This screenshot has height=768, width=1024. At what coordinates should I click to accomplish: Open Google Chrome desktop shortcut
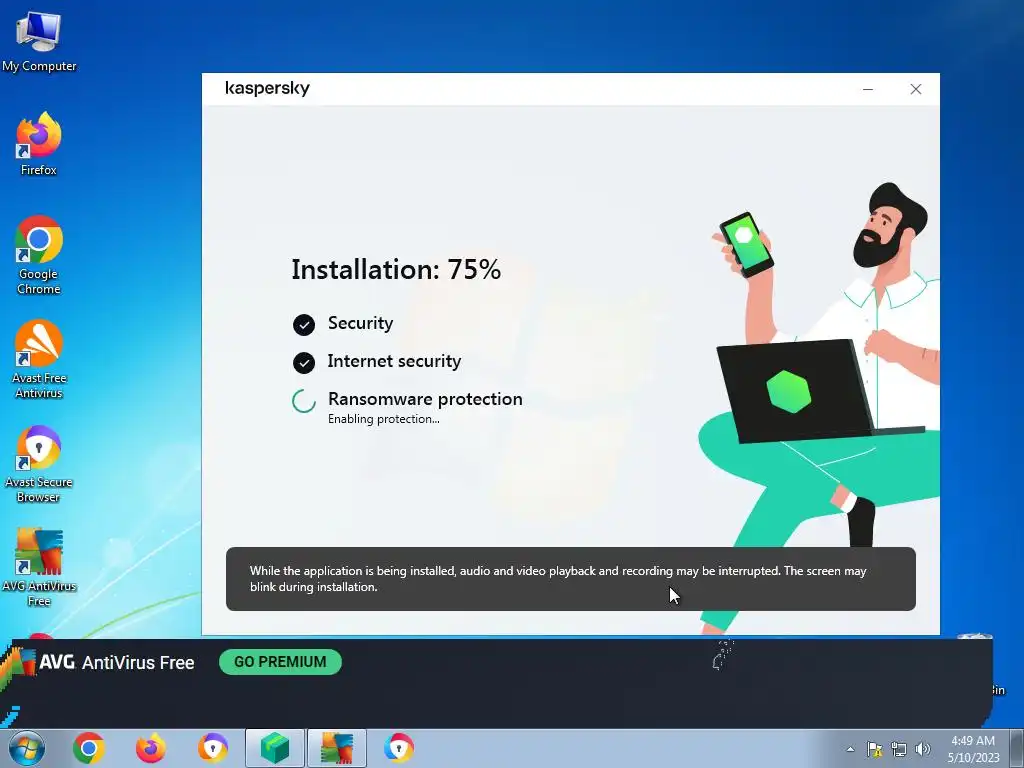39,255
